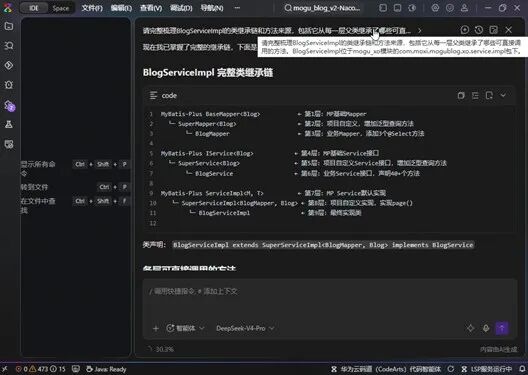The width and height of the screenshot is (528, 375).
Task: Open the Test flask icon in sidebar
Action: click(9, 125)
